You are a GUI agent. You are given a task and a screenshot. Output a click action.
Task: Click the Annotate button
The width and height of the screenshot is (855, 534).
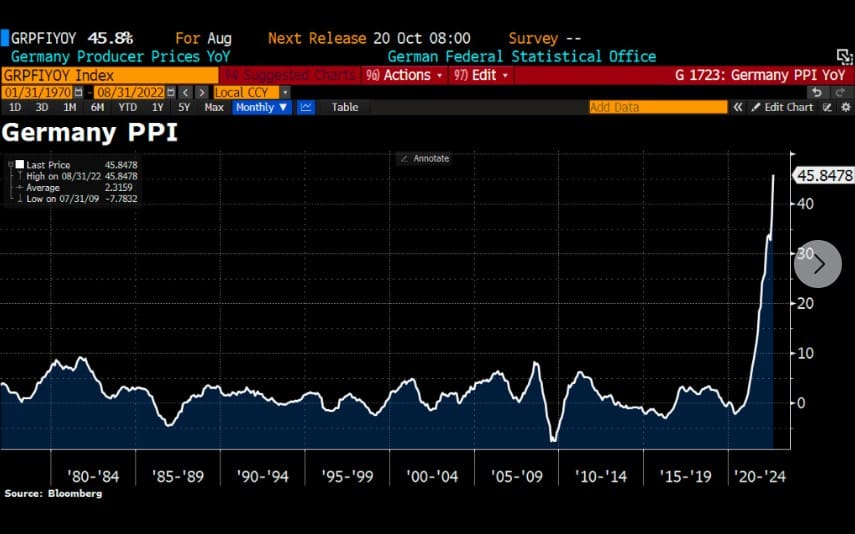425,158
